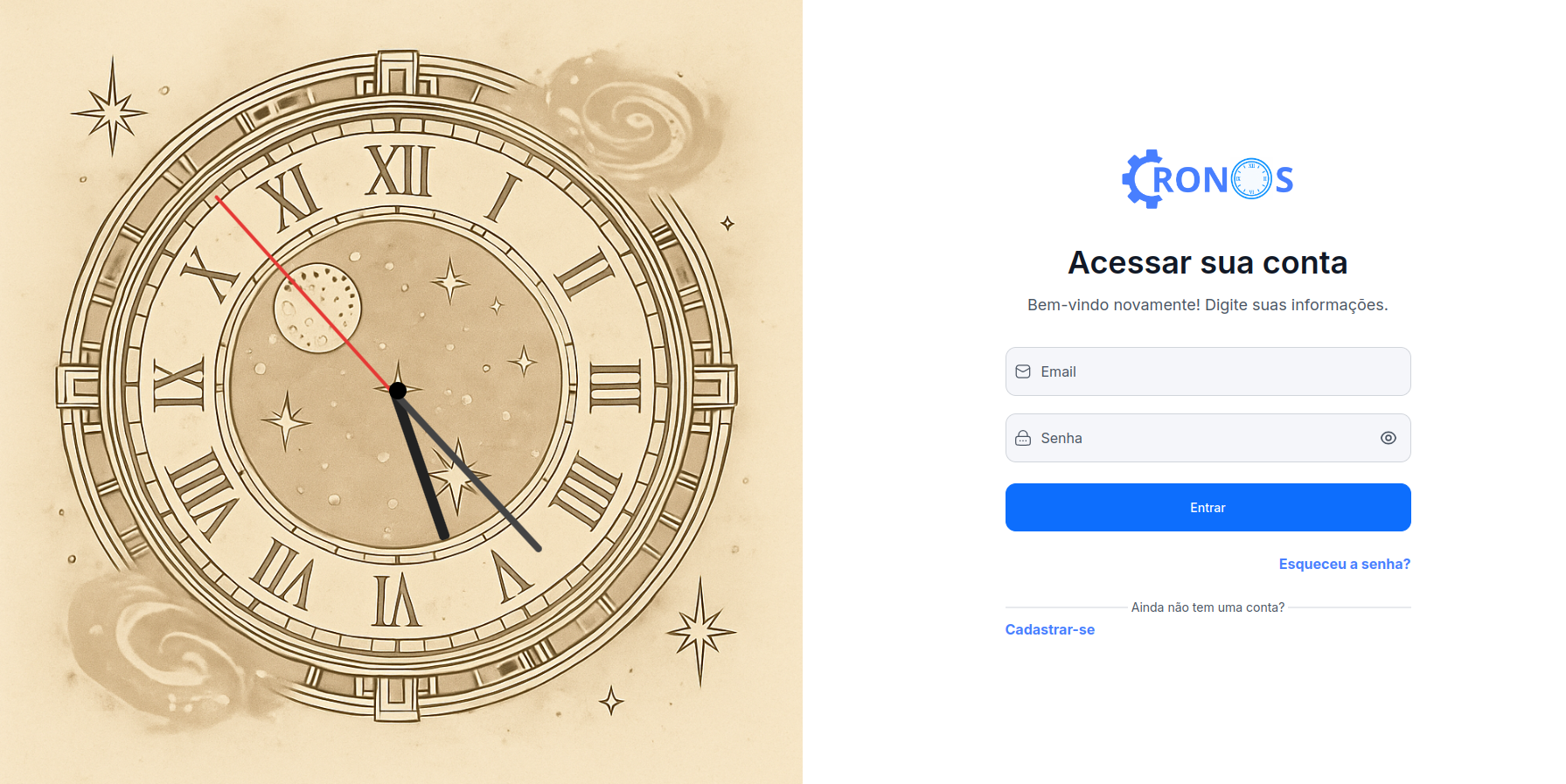This screenshot has width=1566, height=784.
Task: Click the black center pivot of clock
Action: point(398,391)
